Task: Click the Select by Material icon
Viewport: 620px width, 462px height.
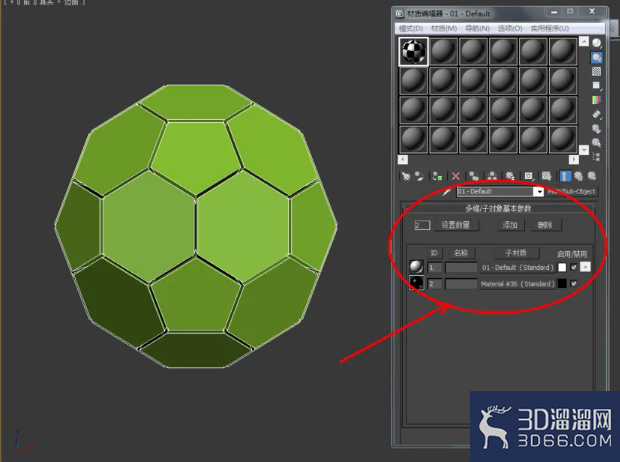Action: [x=597, y=143]
